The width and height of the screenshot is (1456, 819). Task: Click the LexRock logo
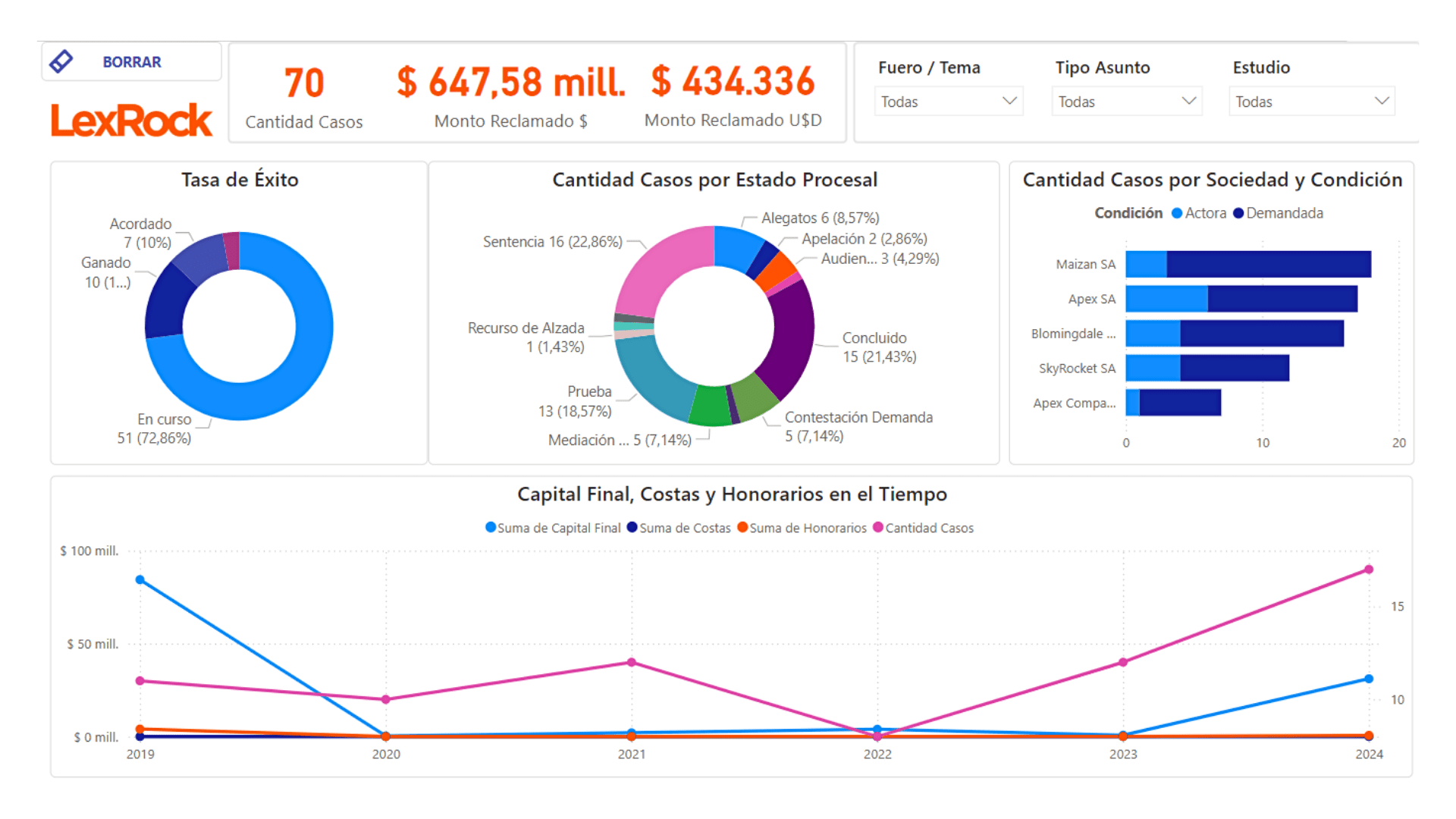131,121
